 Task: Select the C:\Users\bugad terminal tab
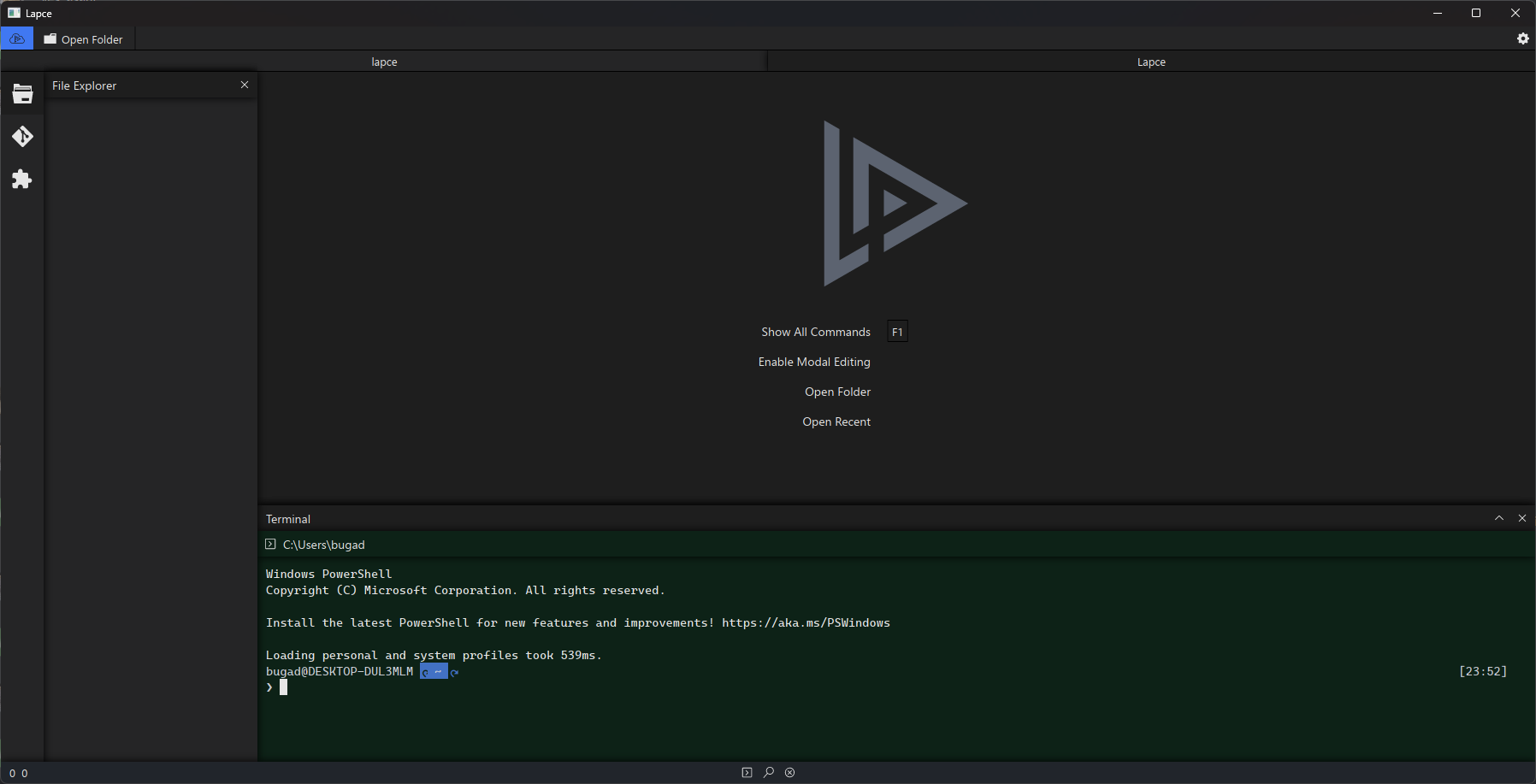click(x=323, y=545)
